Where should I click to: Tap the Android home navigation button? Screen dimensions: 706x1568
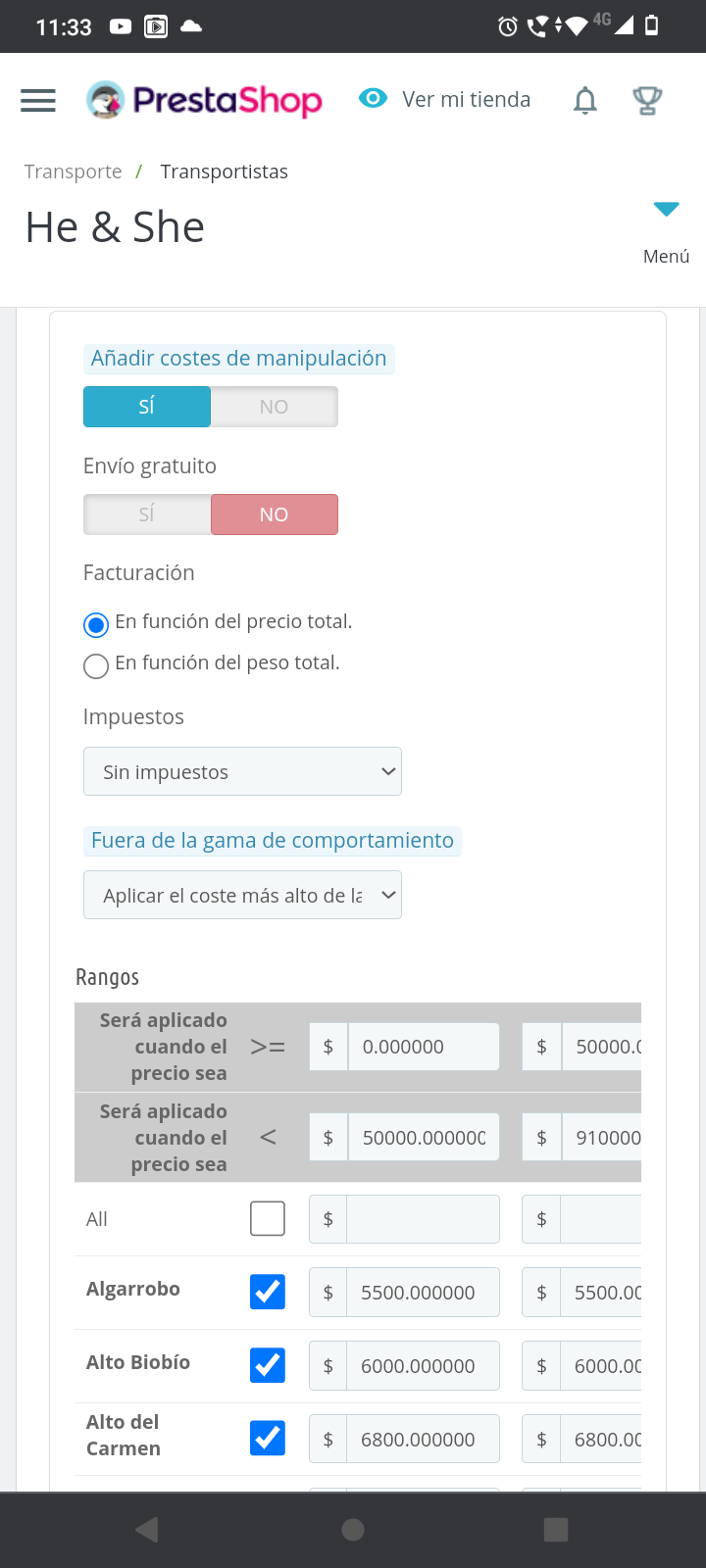click(353, 1530)
